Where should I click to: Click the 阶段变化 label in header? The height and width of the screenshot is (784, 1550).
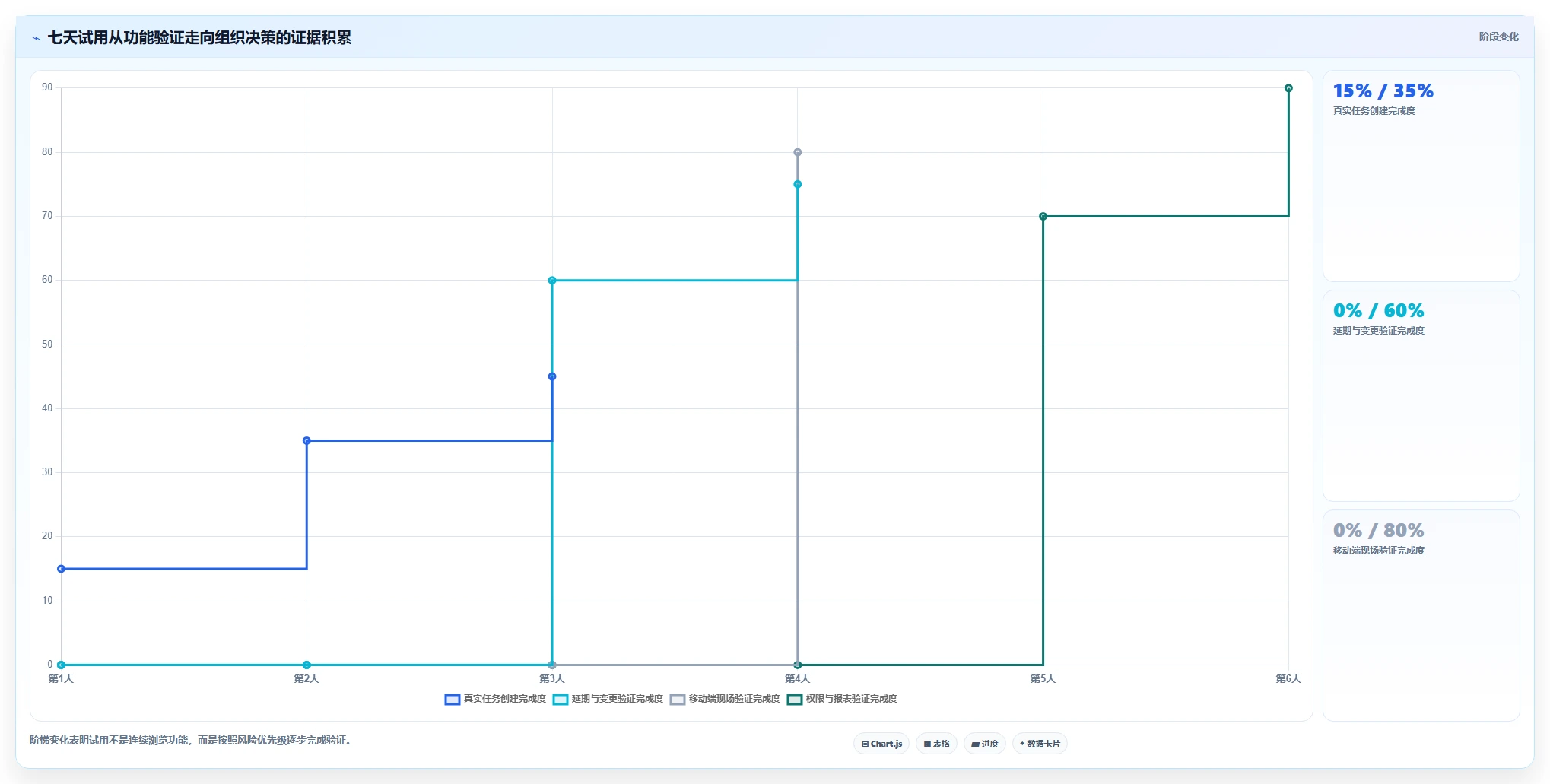coord(1498,37)
